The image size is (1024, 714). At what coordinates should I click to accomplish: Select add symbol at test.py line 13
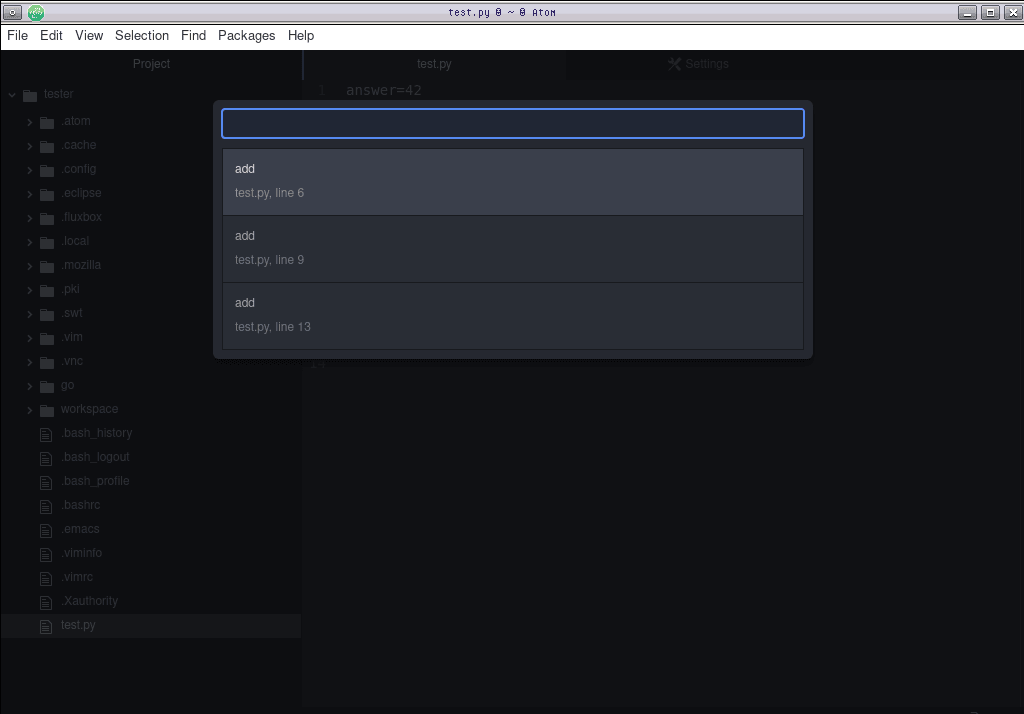513,316
